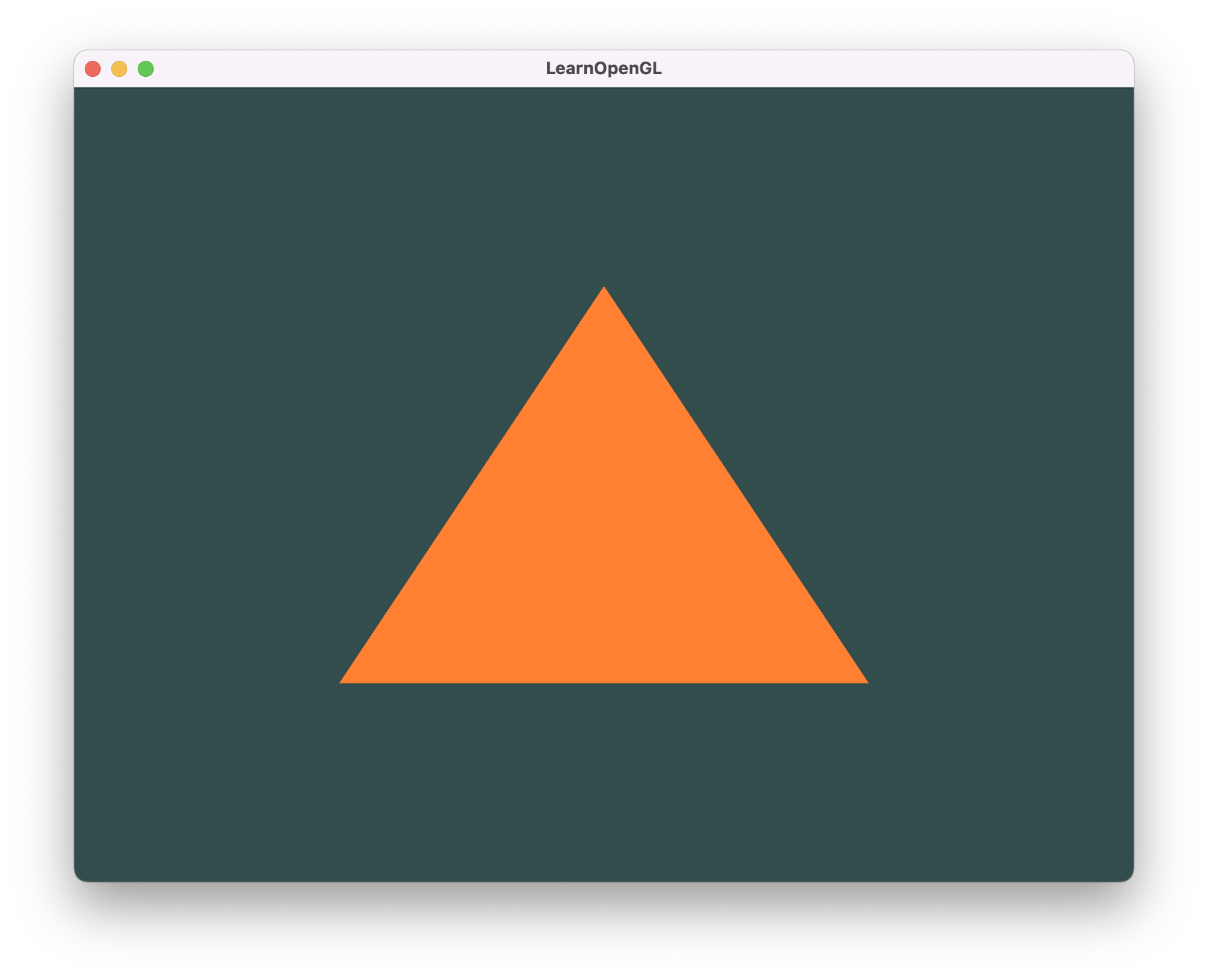Viewport: 1208px width, 980px height.
Task: Close the LearnOpenGL window
Action: point(93,69)
